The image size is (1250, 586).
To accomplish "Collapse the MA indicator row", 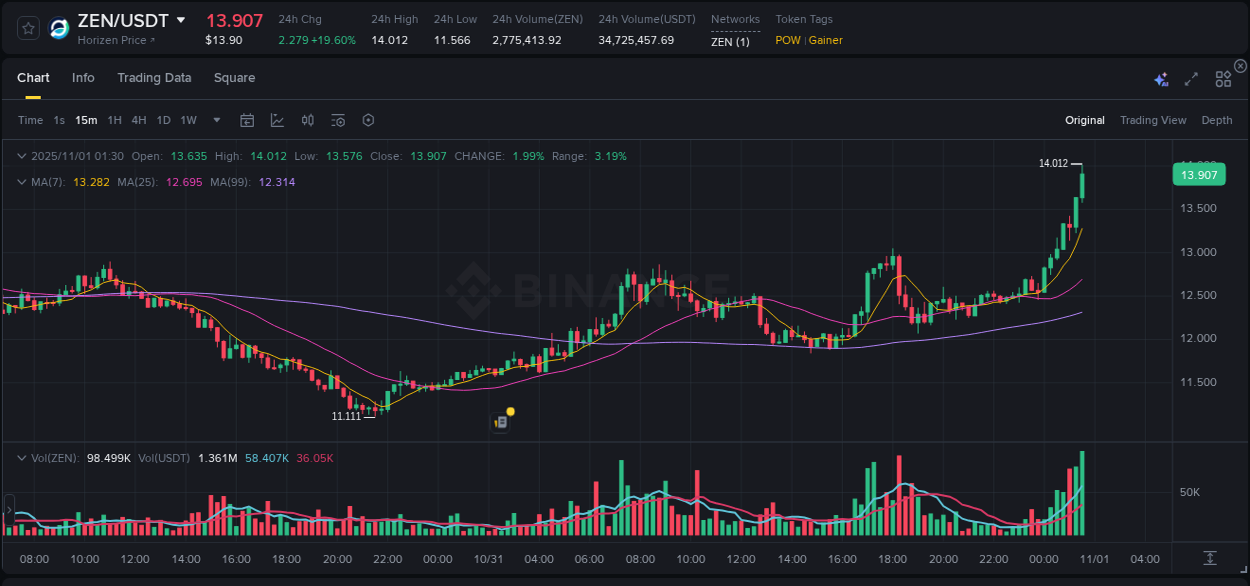I will [22, 182].
